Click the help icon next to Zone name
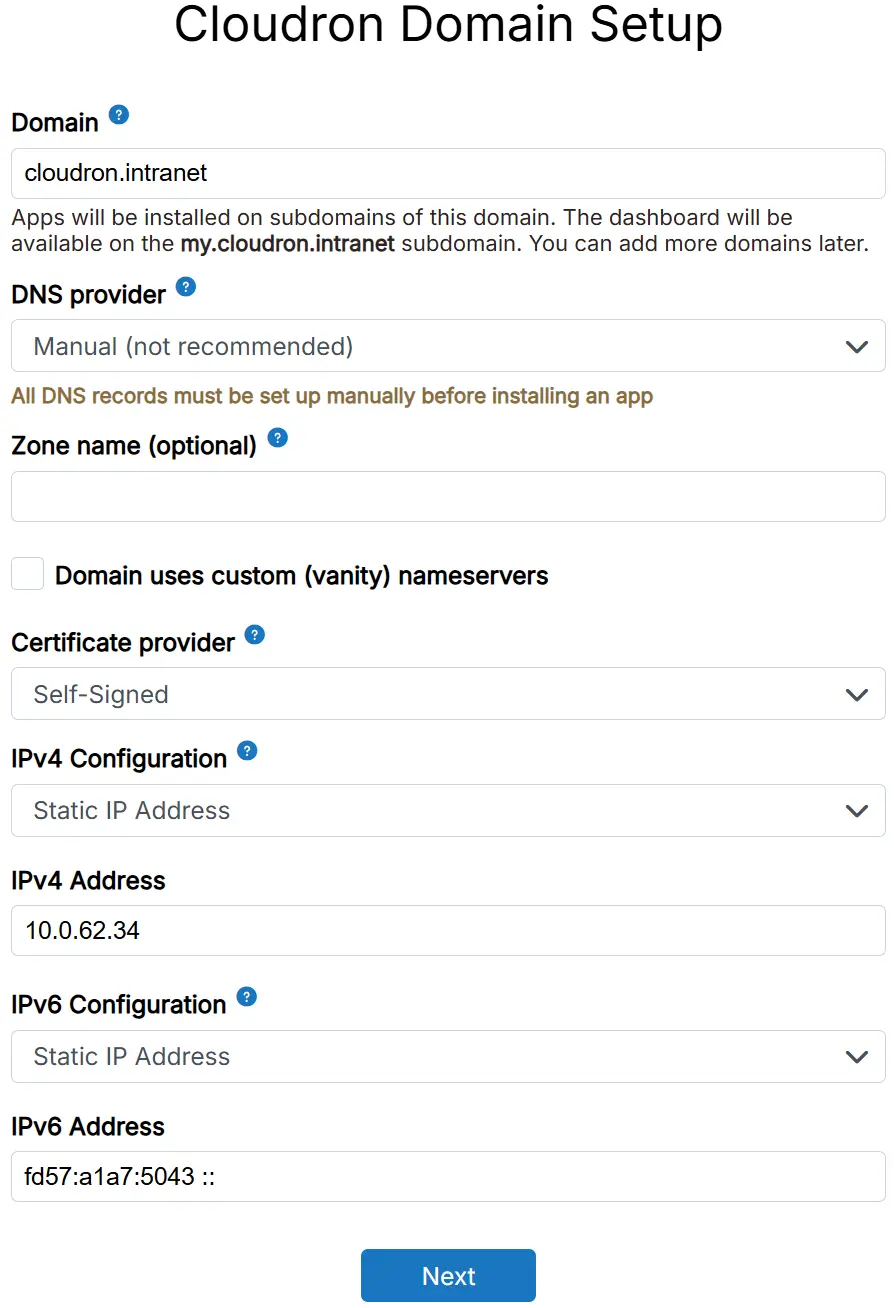Viewport: 894px width, 1308px height. pos(278,438)
